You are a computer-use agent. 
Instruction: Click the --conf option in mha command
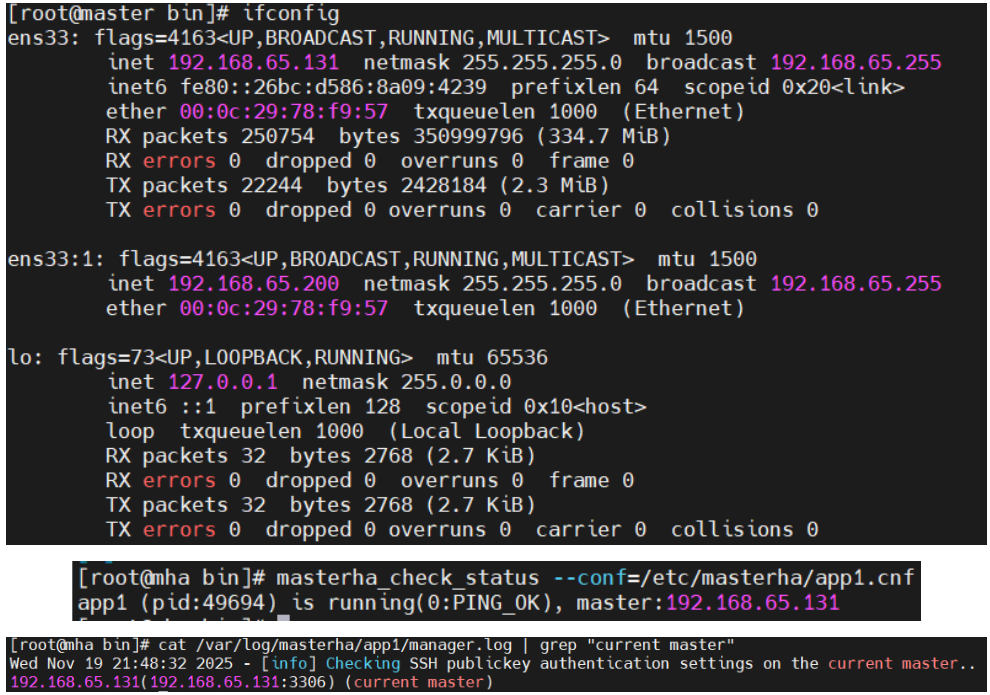588,578
